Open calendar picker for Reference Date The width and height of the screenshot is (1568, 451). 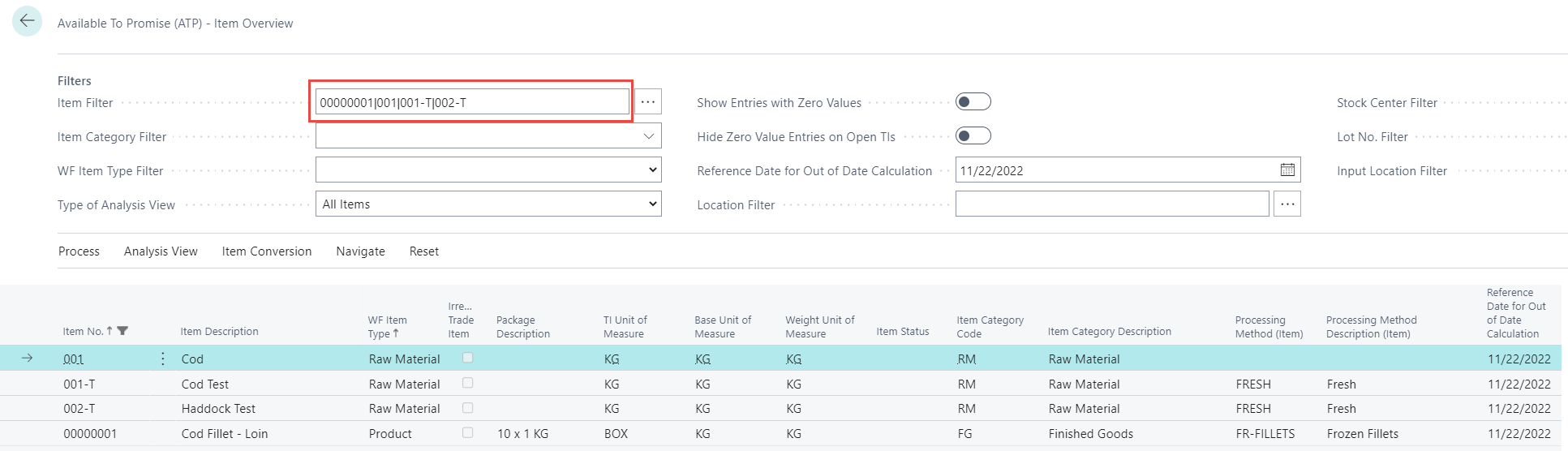tap(1287, 170)
